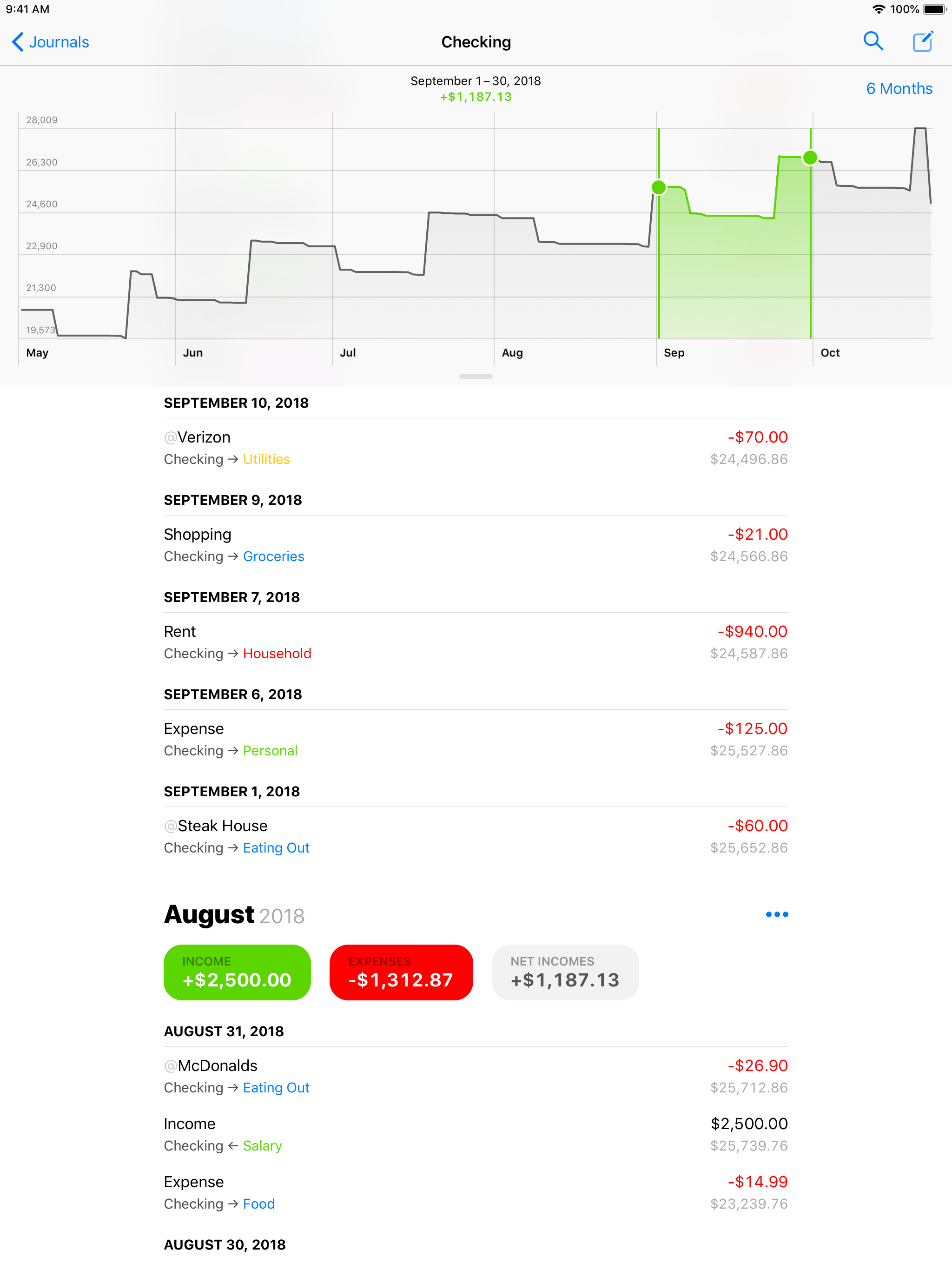Tap the compose new transaction icon
This screenshot has width=952, height=1270.
[922, 41]
